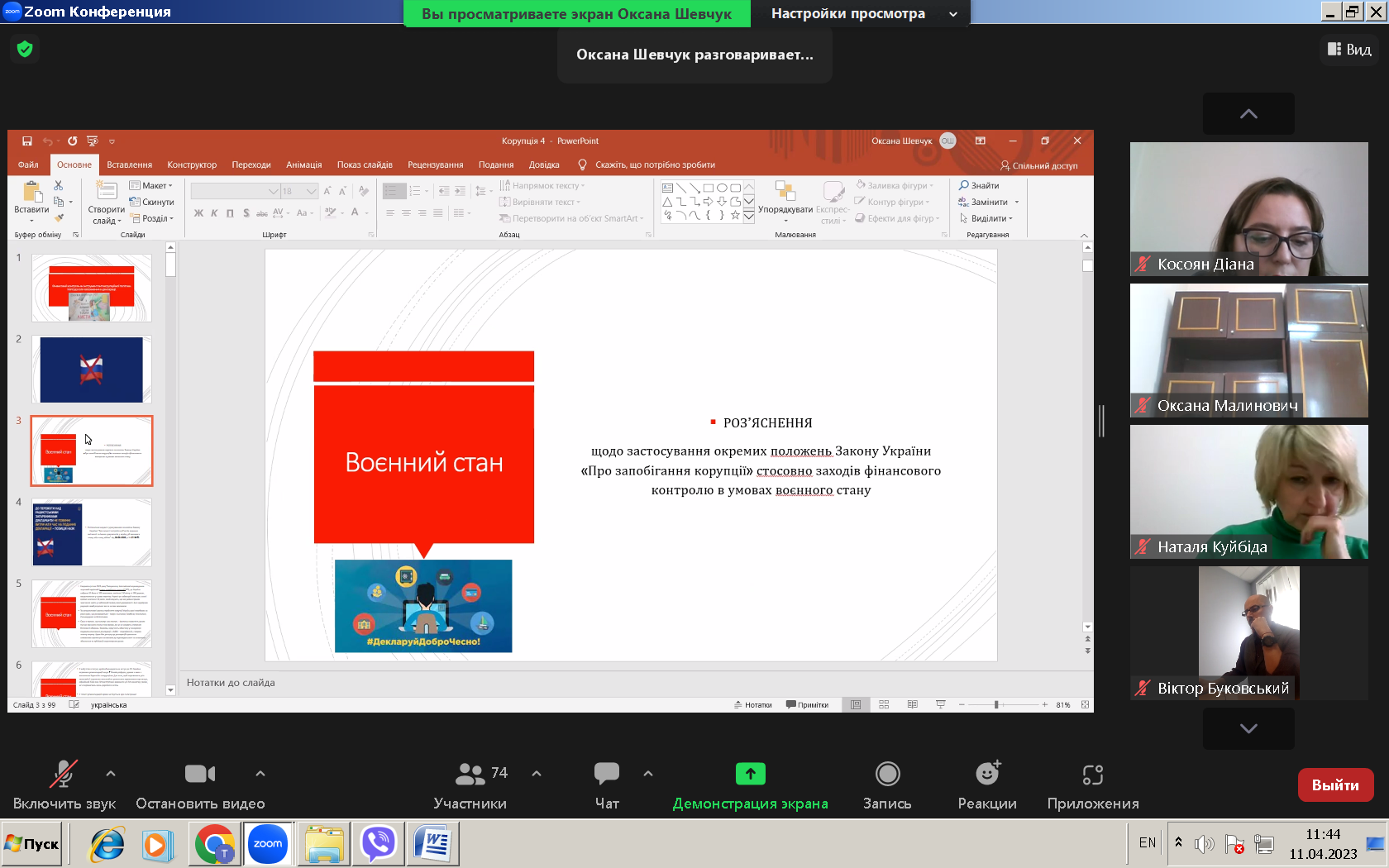Click the Упорядкувати arrange icon

[785, 192]
